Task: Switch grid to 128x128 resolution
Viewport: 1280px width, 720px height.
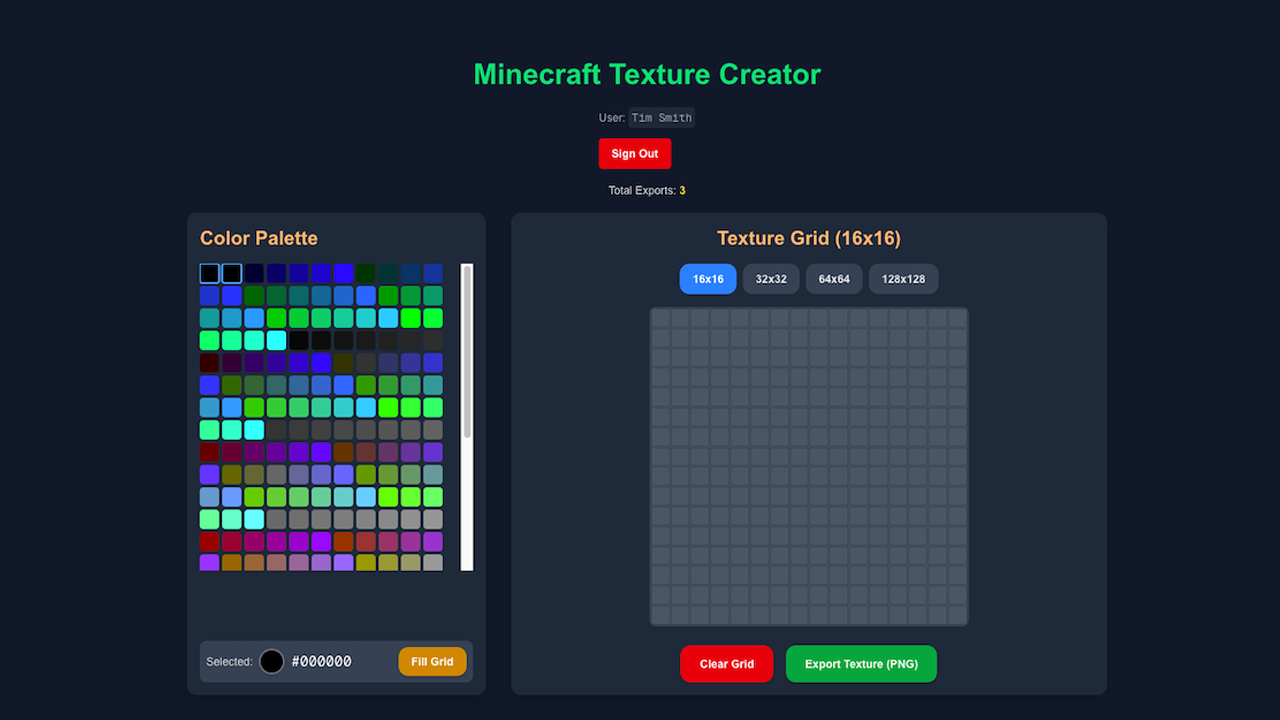Action: pyautogui.click(x=903, y=279)
